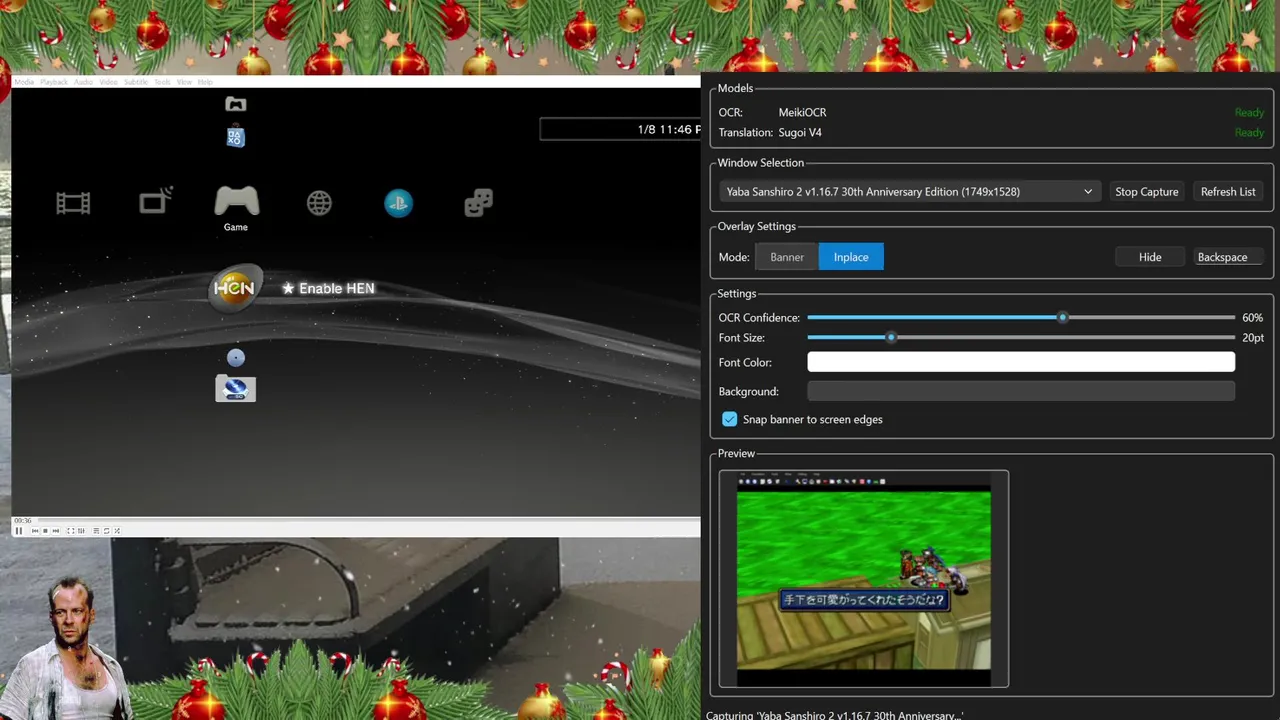Select the PlayStation Store bag icon
The image size is (1280, 720).
point(236,136)
